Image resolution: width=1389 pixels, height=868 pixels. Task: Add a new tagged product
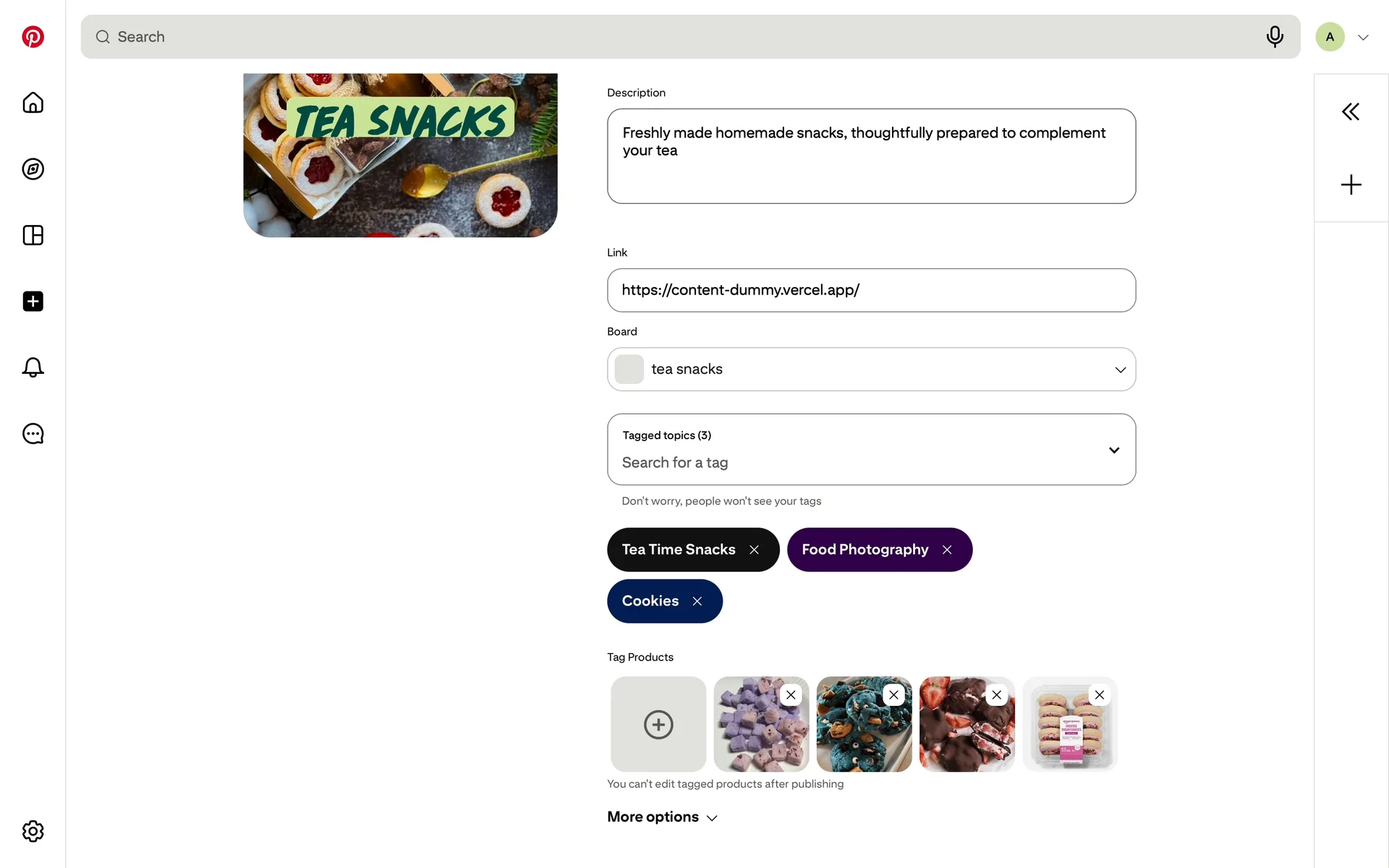point(658,724)
